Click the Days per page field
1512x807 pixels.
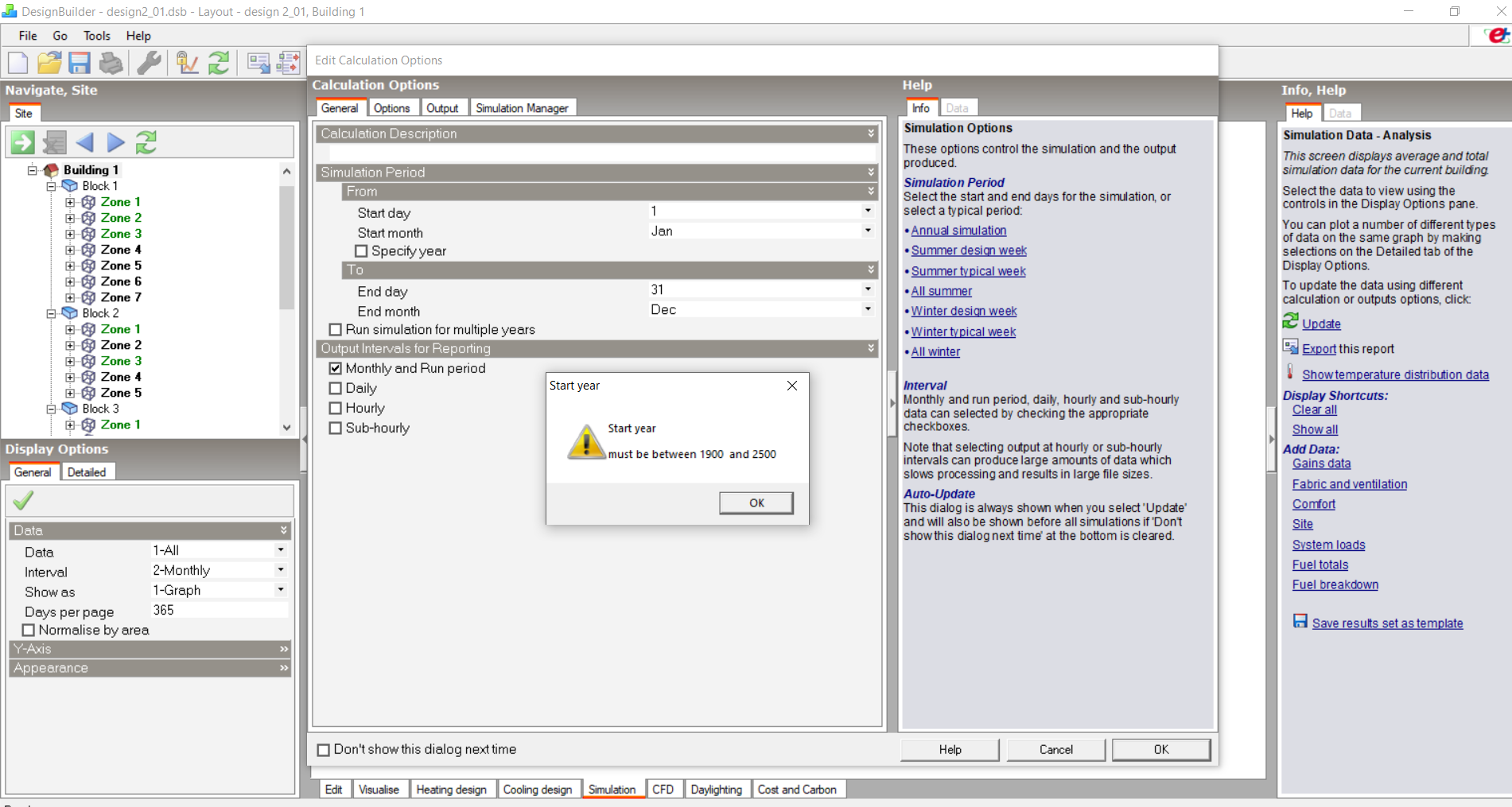click(219, 610)
